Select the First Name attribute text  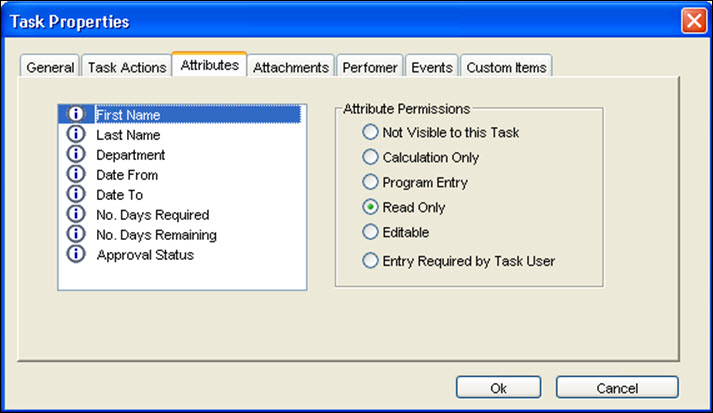tap(128, 115)
